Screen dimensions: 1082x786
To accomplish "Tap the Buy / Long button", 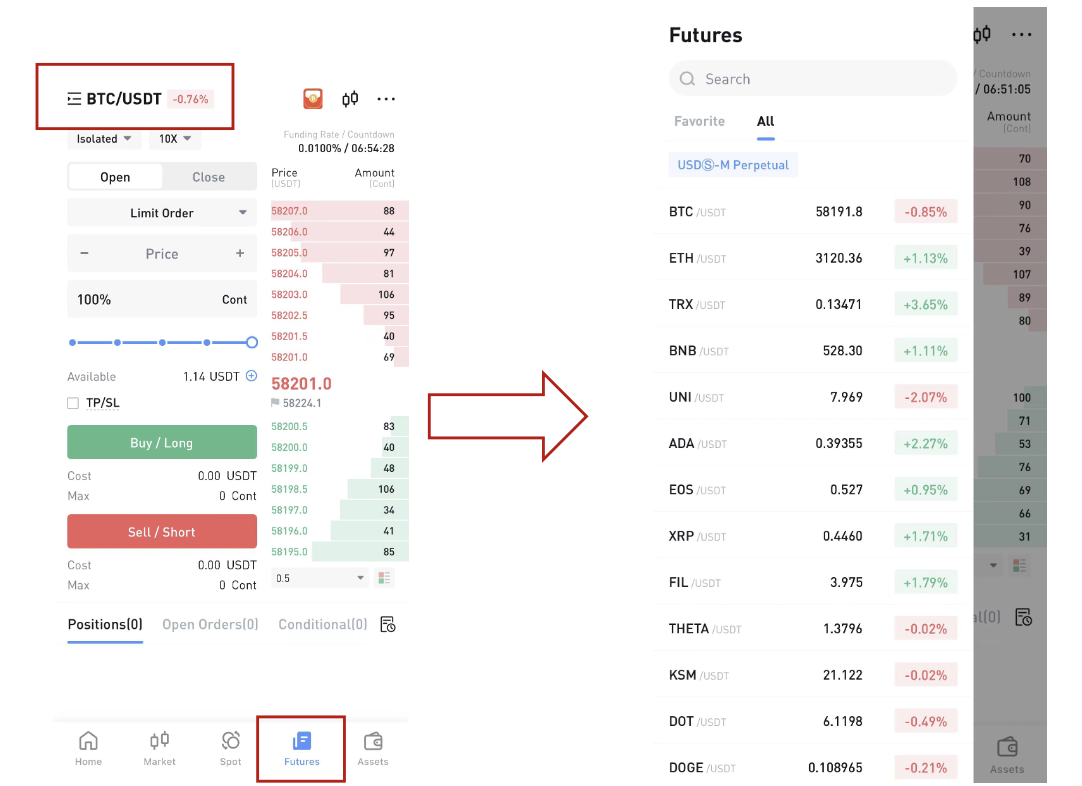I will tap(162, 442).
